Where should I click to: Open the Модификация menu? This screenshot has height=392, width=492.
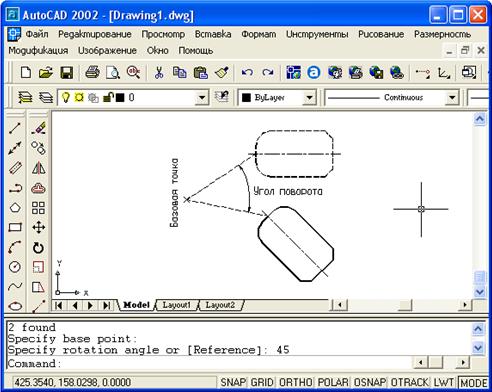[38, 51]
